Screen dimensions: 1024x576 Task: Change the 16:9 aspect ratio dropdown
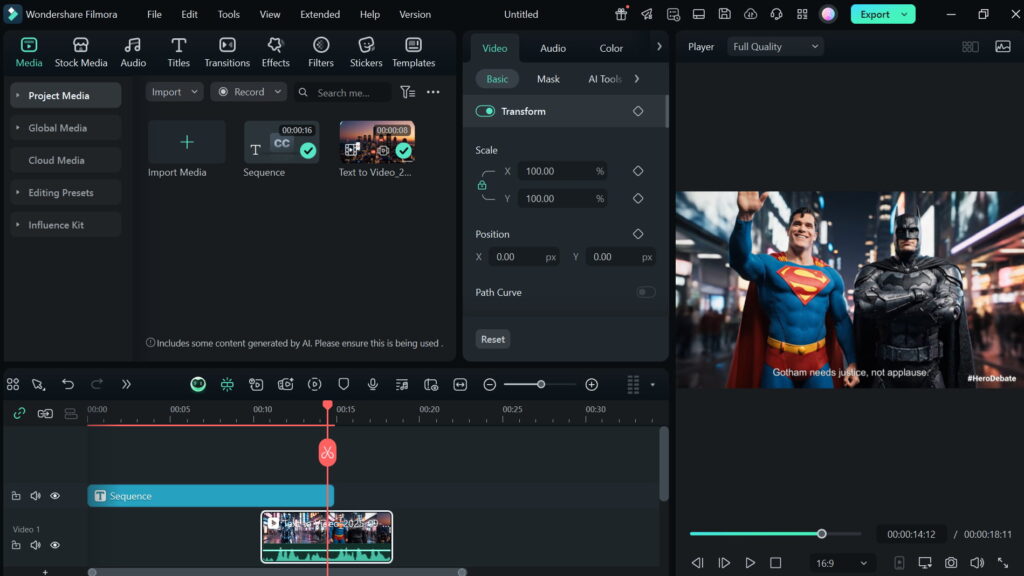pos(842,563)
